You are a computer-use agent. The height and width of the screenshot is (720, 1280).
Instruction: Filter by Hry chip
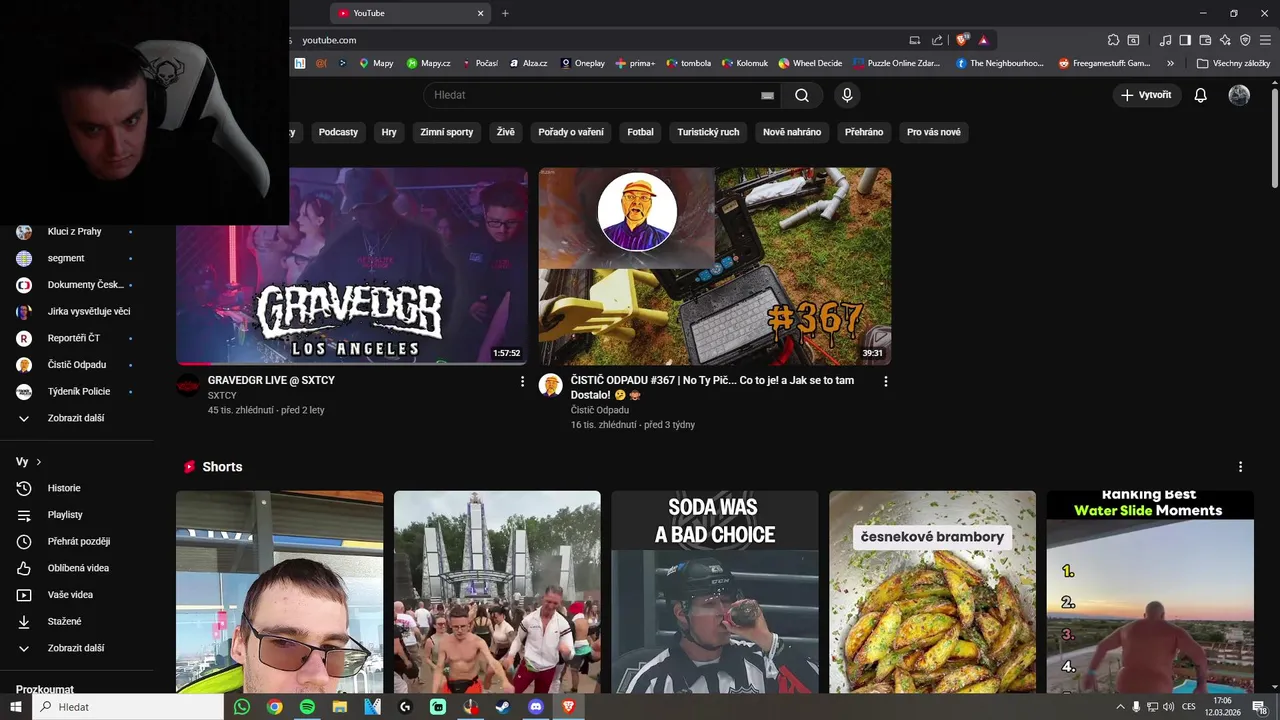coord(389,132)
